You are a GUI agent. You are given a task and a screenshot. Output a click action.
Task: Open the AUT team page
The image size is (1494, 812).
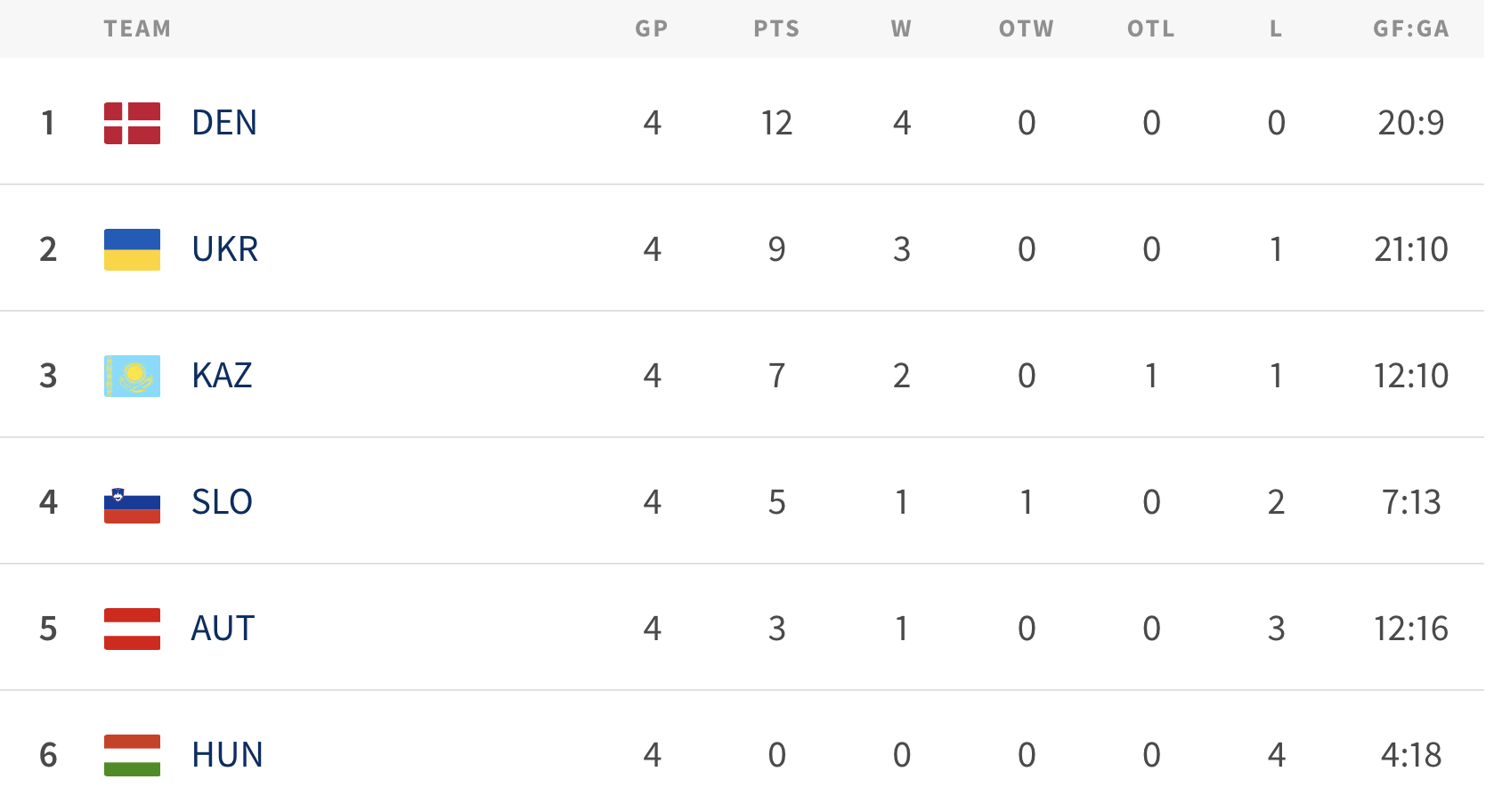pos(223,629)
